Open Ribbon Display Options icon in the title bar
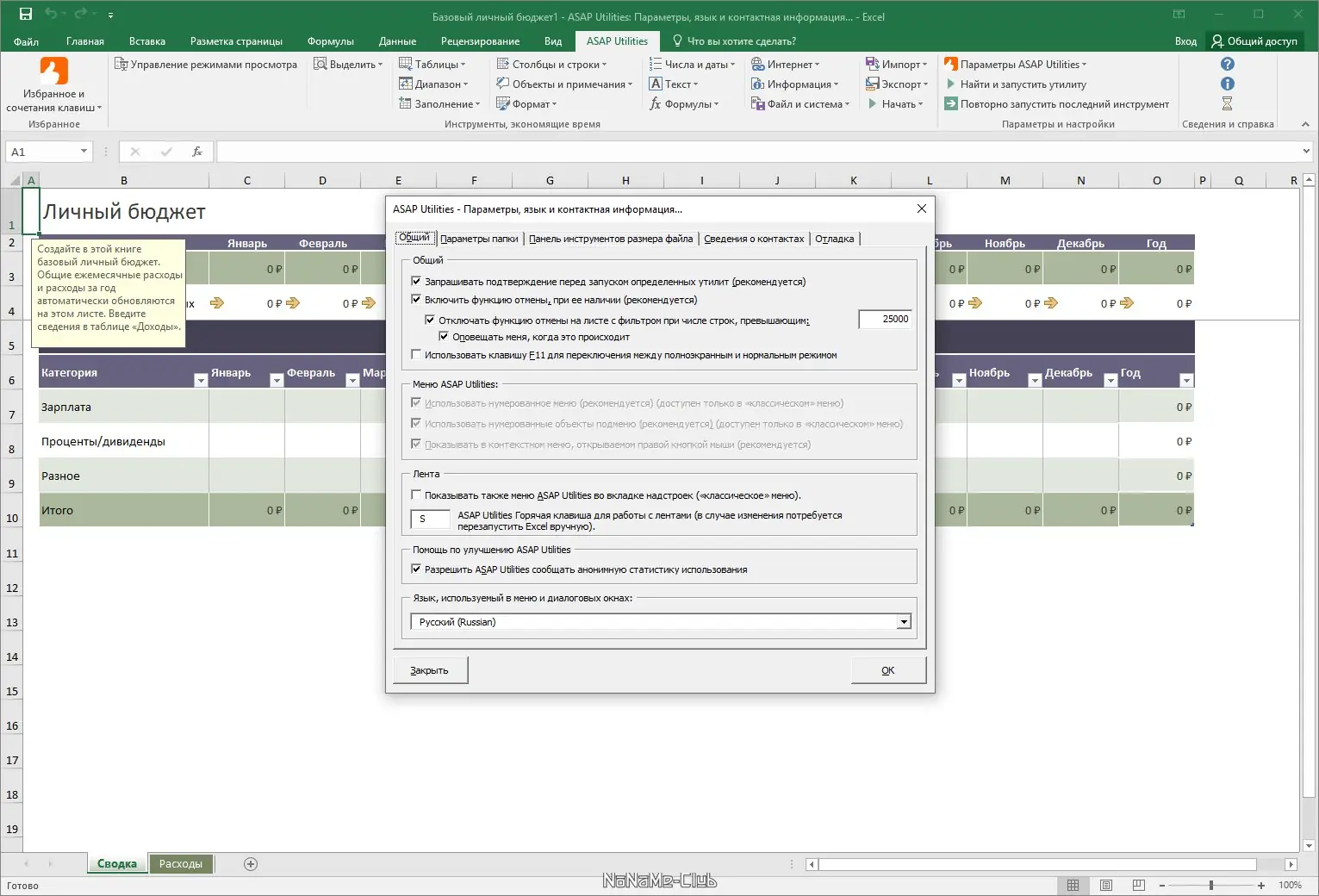This screenshot has height=896, width=1319. pyautogui.click(x=1179, y=15)
